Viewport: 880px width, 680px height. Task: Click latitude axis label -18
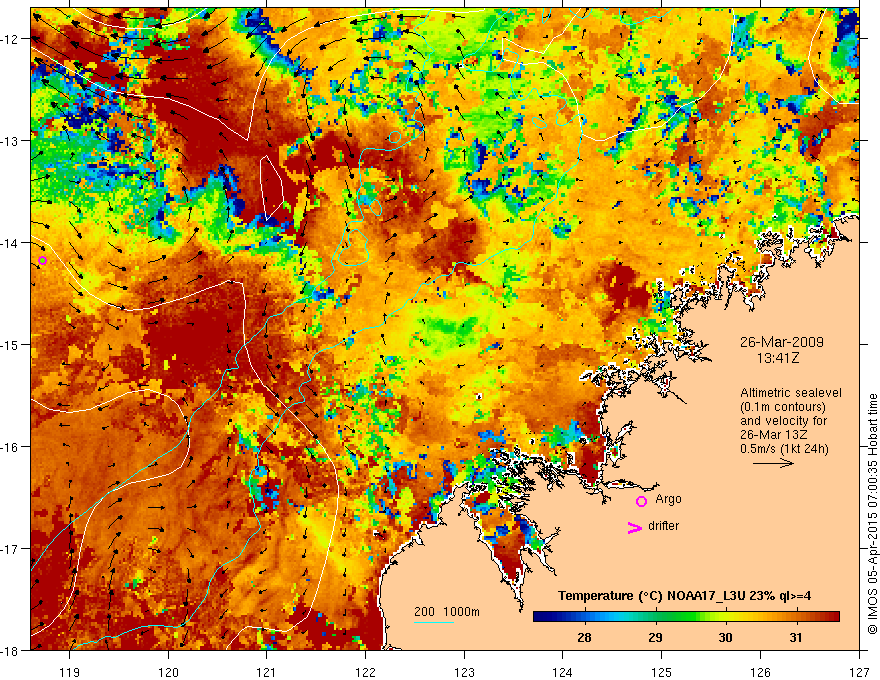pos(10,650)
